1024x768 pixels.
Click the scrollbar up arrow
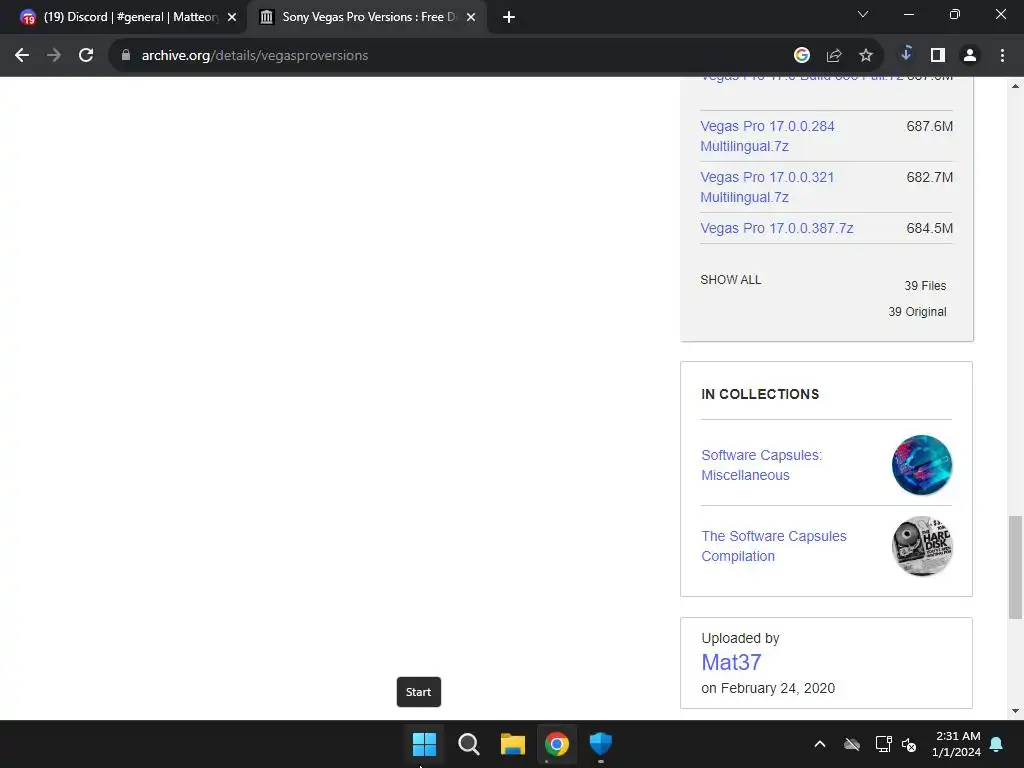click(x=1015, y=86)
